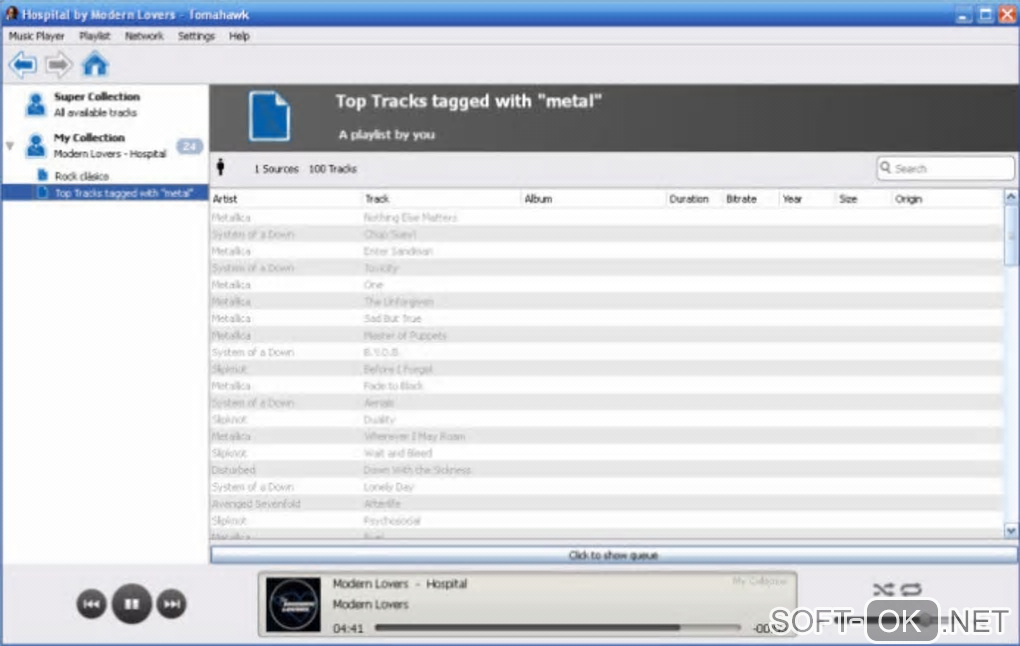Screen dimensions: 1020x646
Task: Select the track Fade to Black
Action: [x=393, y=386]
